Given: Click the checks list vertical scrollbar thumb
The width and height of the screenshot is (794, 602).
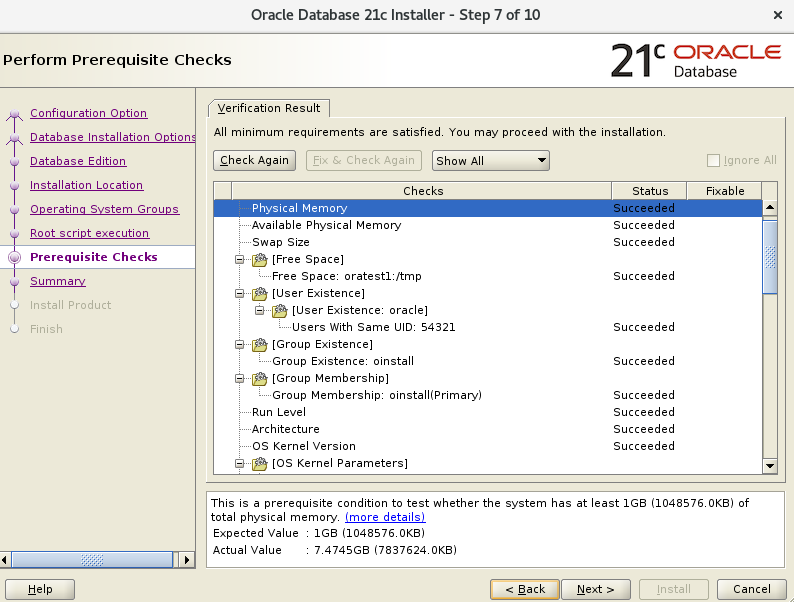Looking at the screenshot, I should coord(770,257).
